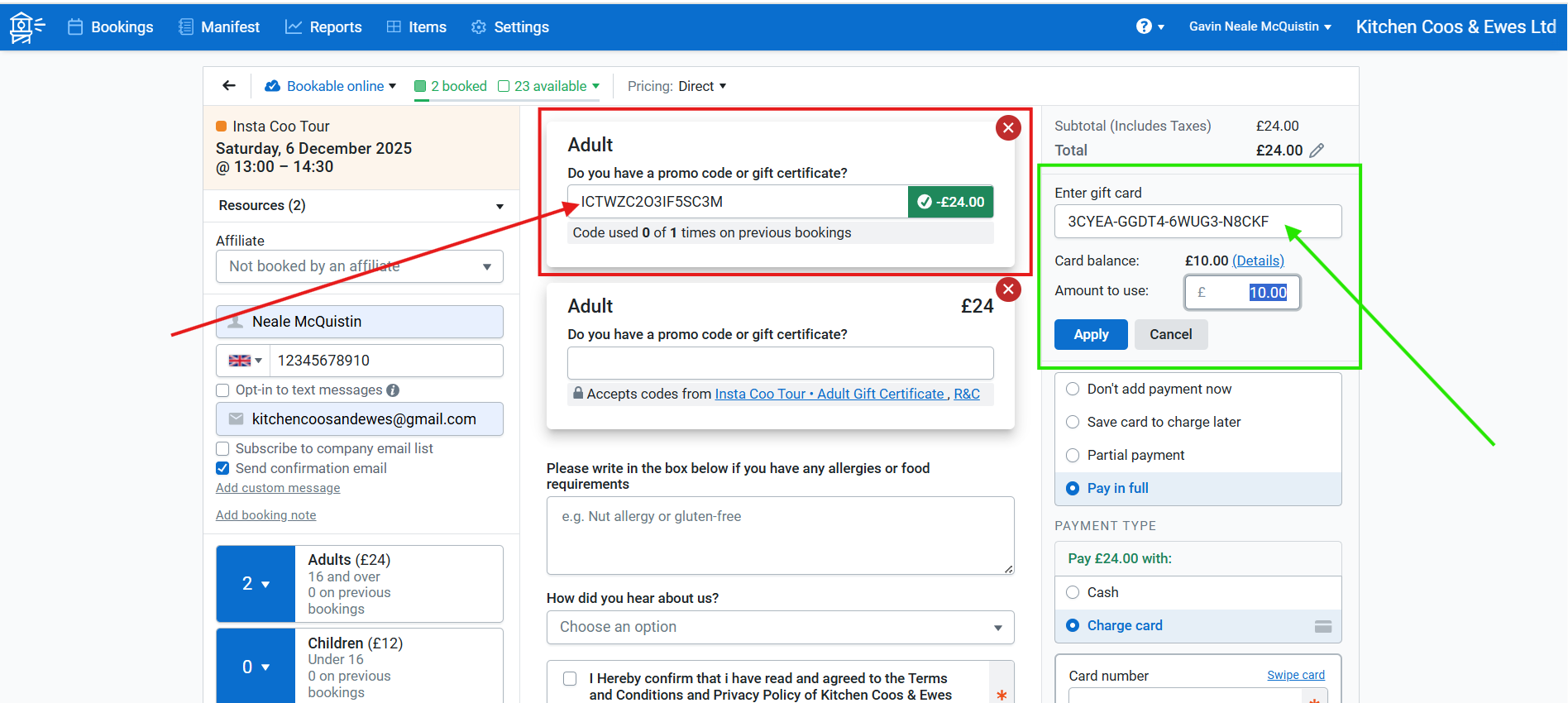1568x703 pixels.
Task: Click the pencil icon to edit total
Action: point(1317,151)
